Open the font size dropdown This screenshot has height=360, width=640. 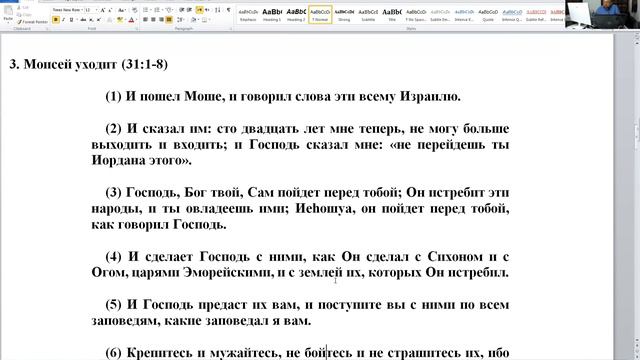(97, 10)
